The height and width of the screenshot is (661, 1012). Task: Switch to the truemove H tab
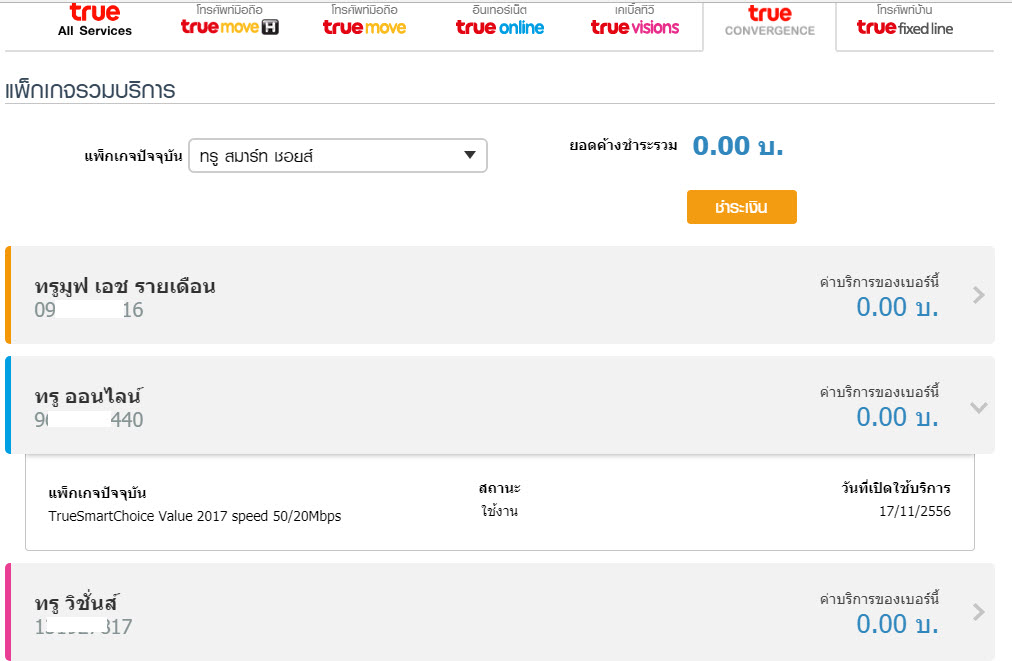(230, 20)
